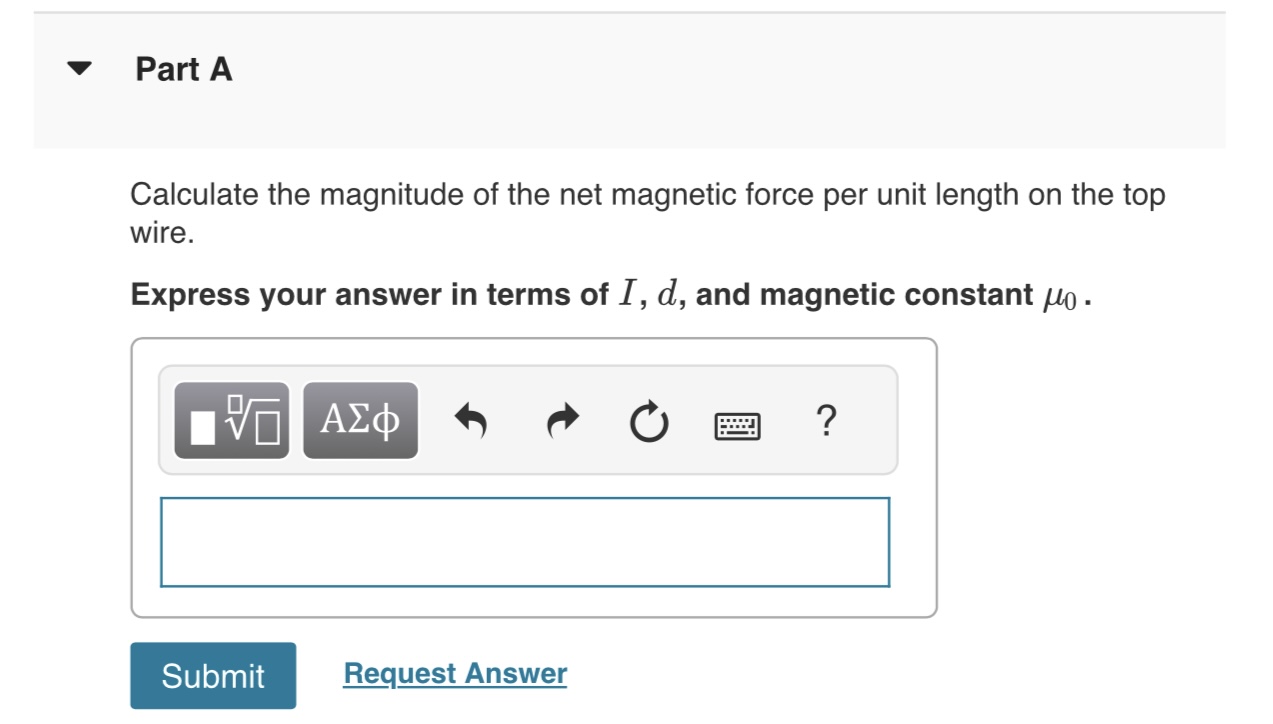
Task: Click the undo arrow in the equation toolbar
Action: point(470,420)
